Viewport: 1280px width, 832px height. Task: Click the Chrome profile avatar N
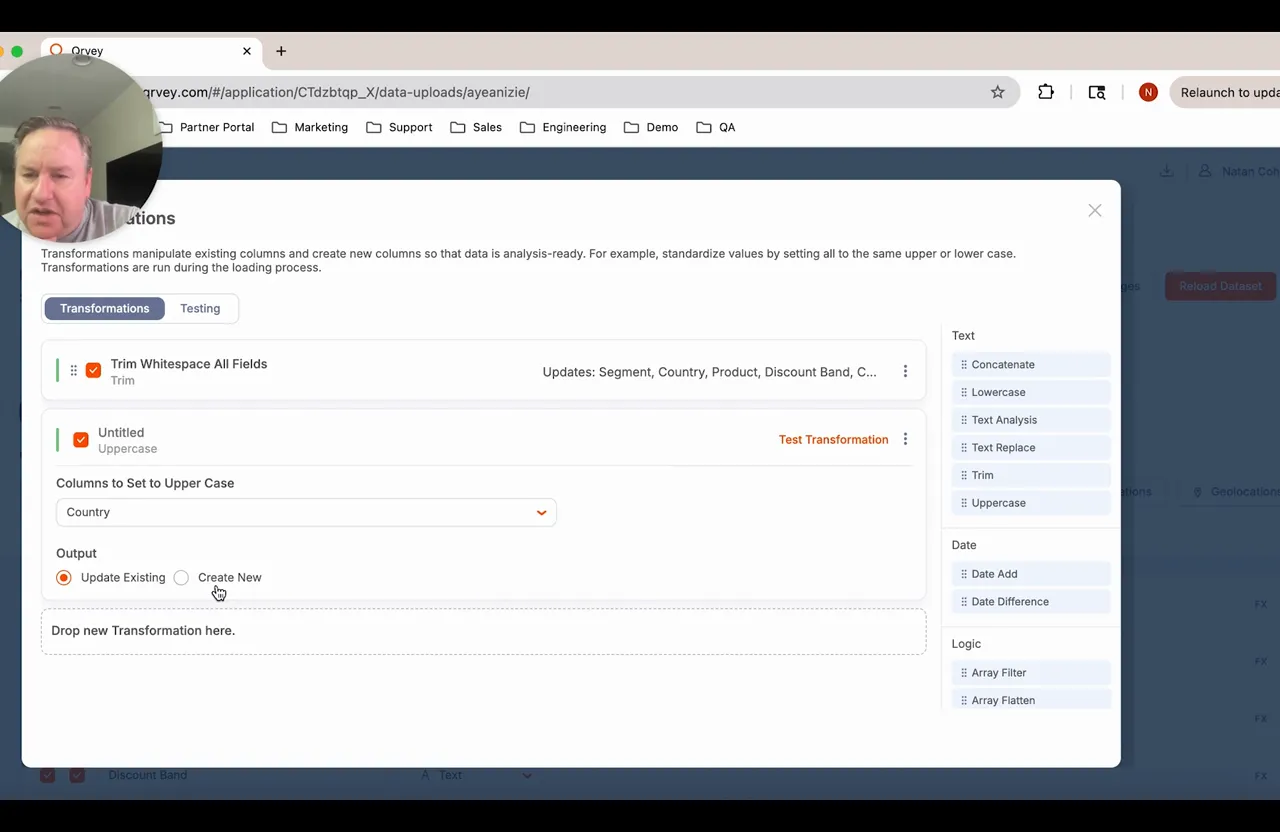pyautogui.click(x=1148, y=92)
